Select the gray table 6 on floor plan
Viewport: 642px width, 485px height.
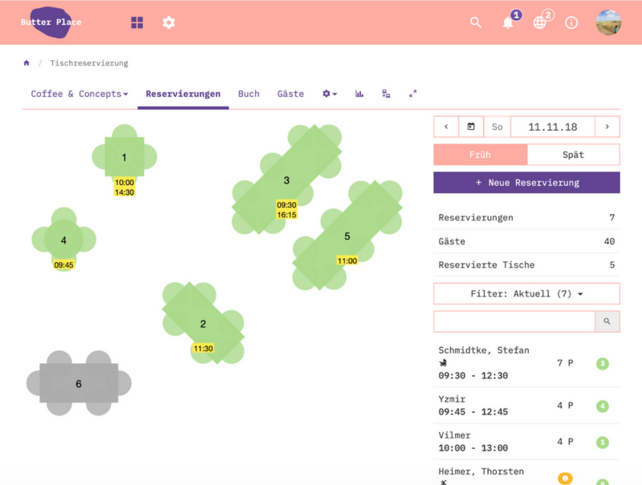78,384
